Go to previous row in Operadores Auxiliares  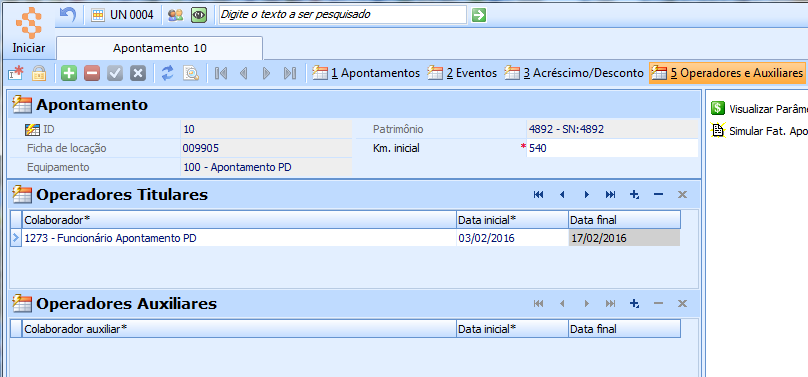coord(562,303)
